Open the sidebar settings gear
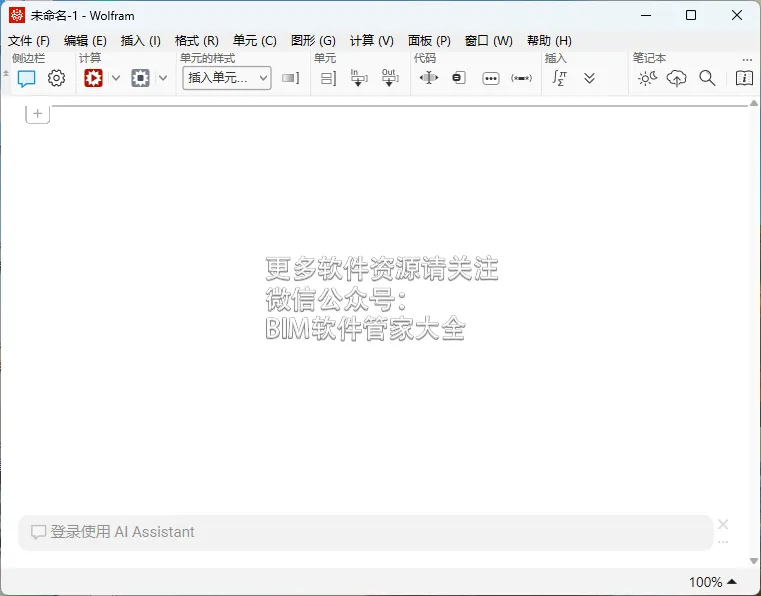 tap(56, 78)
